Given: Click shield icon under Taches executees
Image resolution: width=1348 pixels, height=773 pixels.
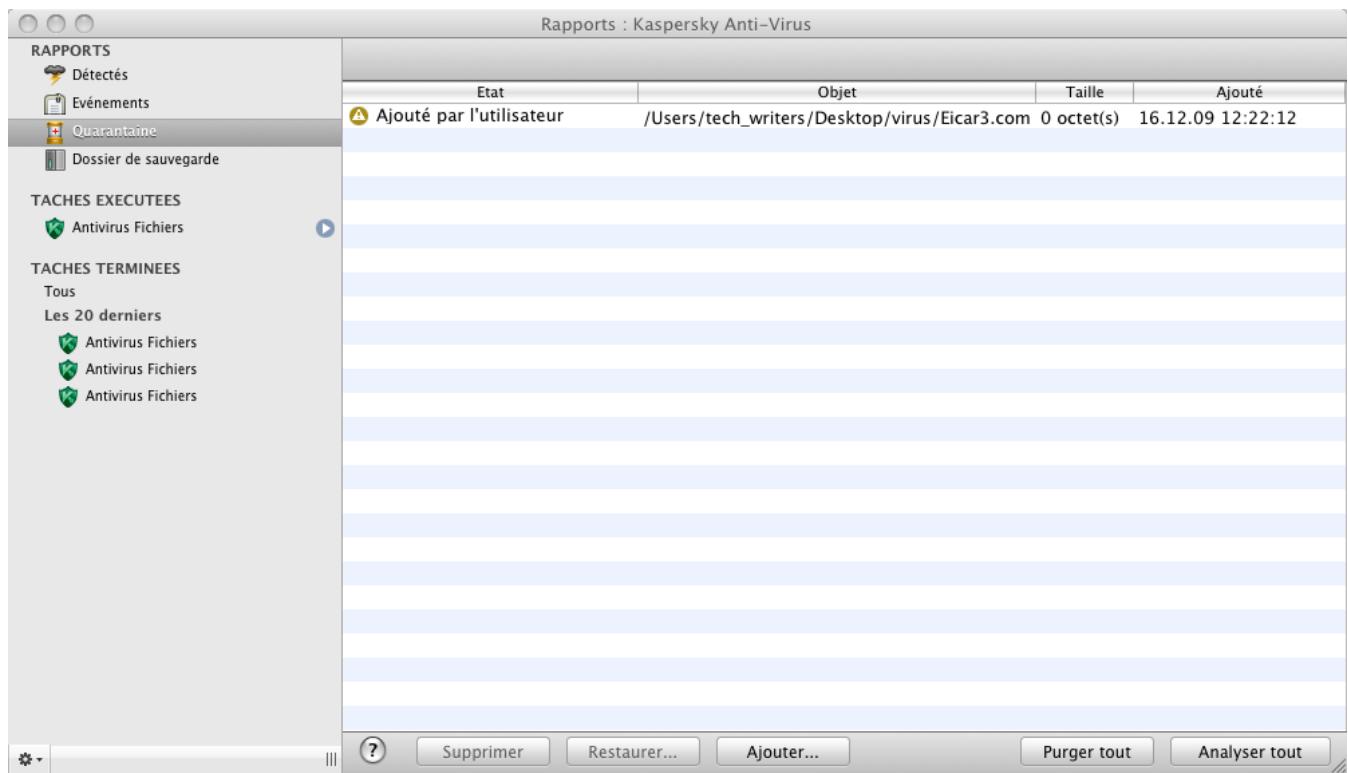Looking at the screenshot, I should point(55,228).
